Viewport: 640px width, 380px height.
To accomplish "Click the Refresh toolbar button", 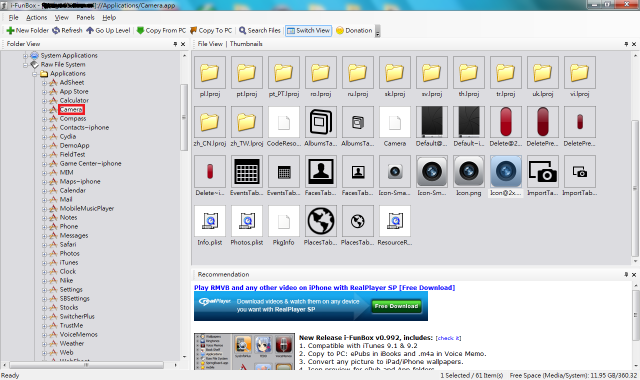I will pyautogui.click(x=67, y=31).
